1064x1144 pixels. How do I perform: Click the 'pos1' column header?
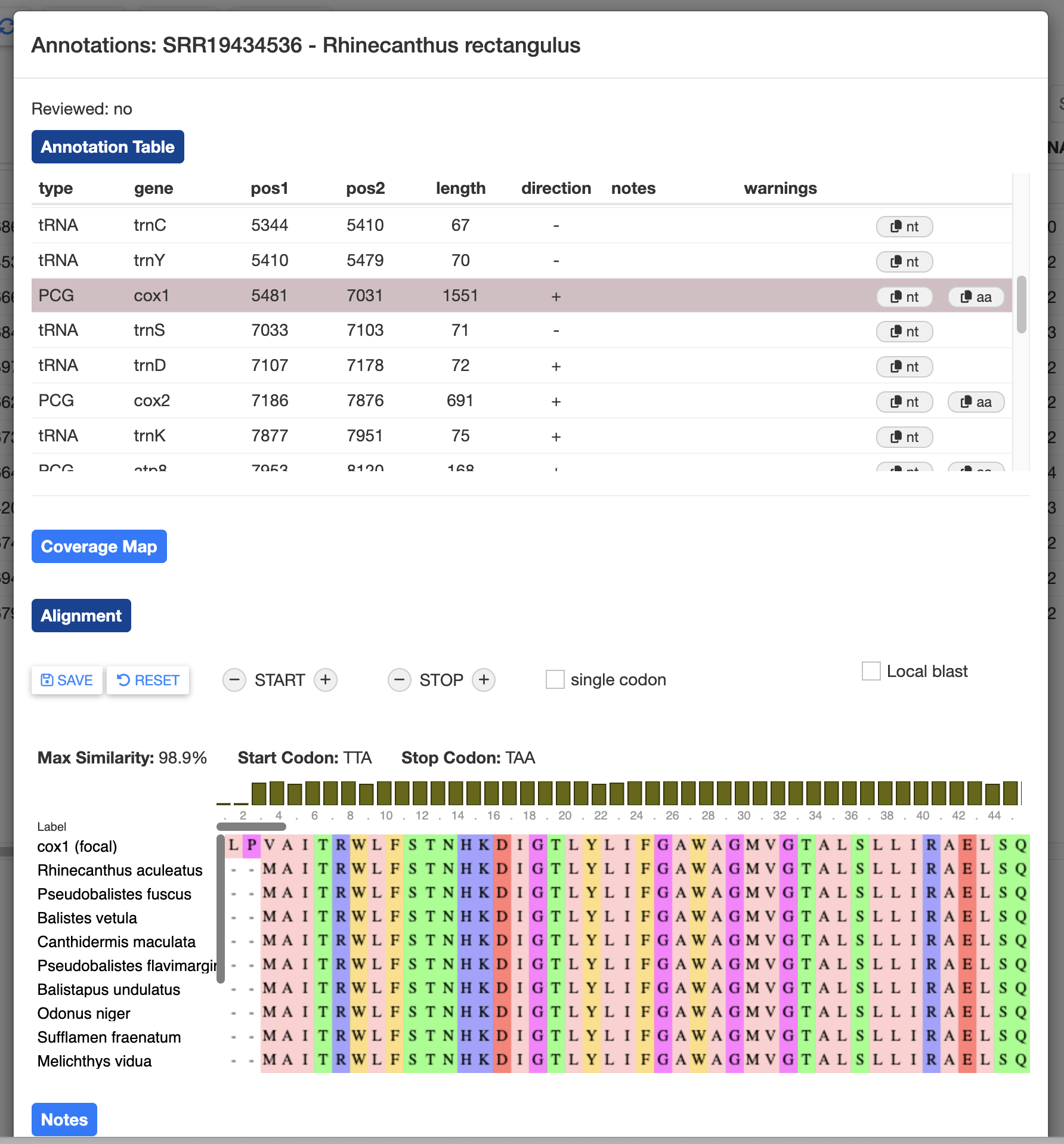(x=270, y=188)
